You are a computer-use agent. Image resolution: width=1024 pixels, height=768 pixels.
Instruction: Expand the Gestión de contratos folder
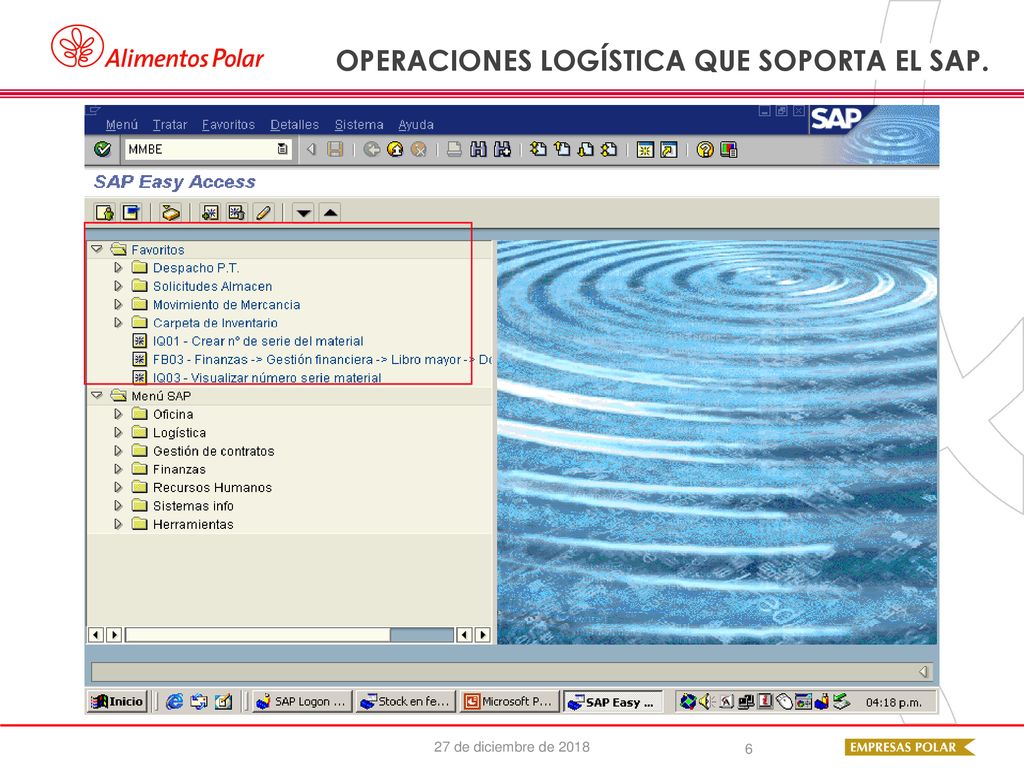(118, 451)
